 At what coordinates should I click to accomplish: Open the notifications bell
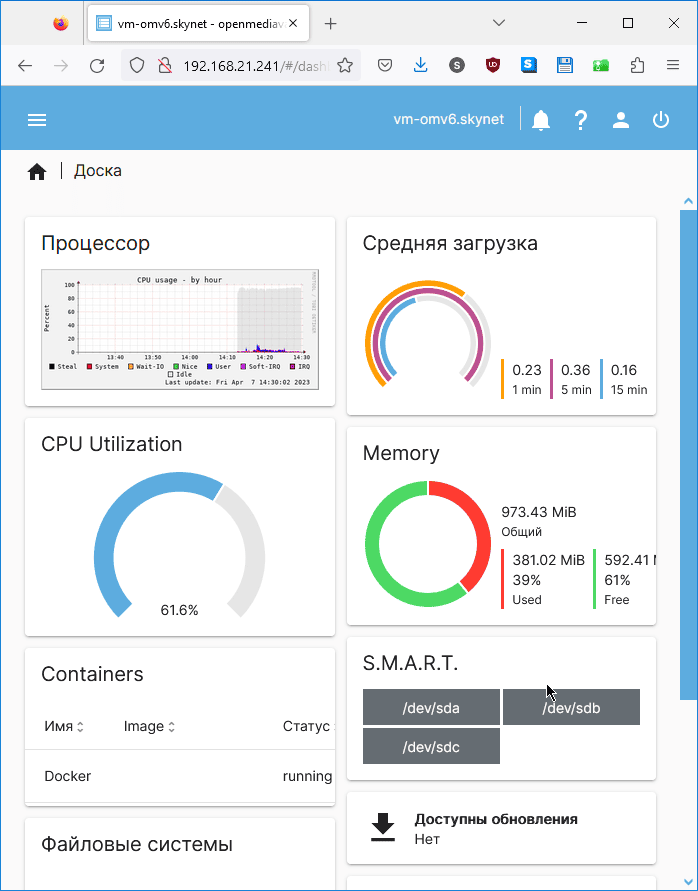point(541,120)
